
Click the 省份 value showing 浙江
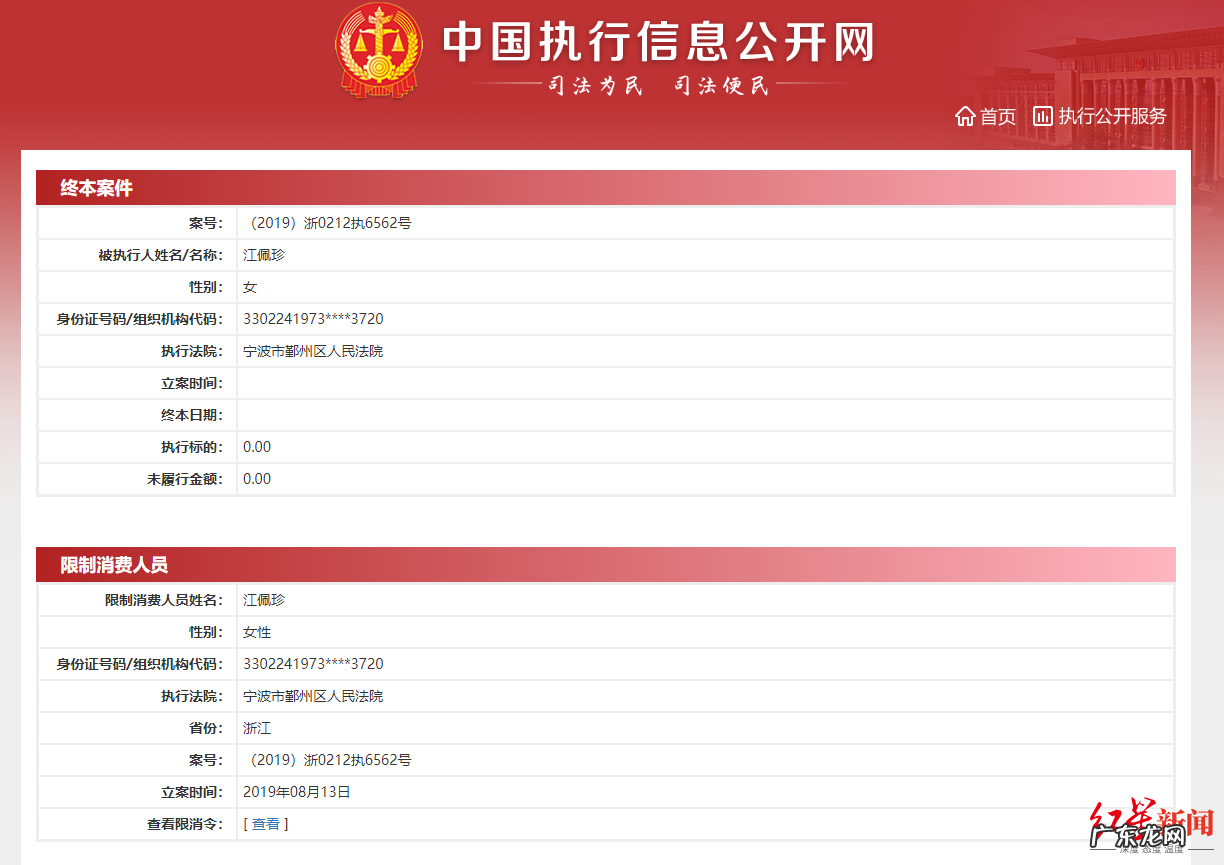(256, 728)
